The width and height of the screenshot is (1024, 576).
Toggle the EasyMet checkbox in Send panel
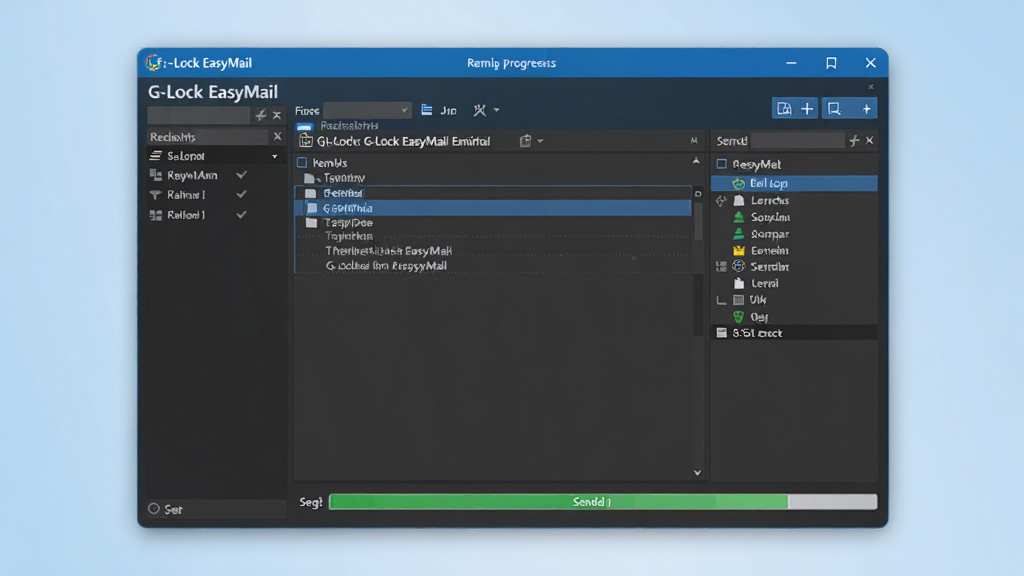click(722, 164)
